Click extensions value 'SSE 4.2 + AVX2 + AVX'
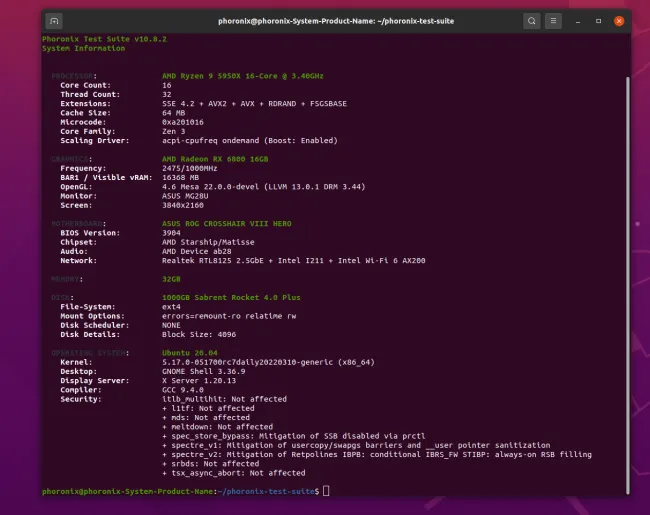This screenshot has height=515, width=650. [208, 104]
